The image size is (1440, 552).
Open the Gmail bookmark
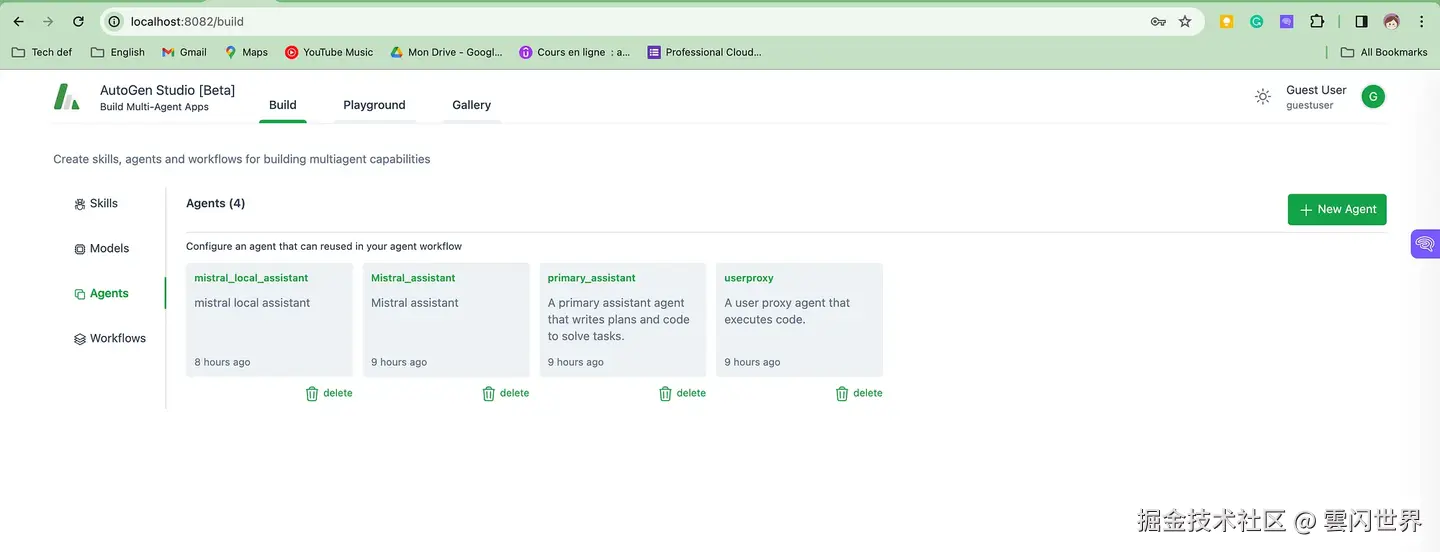(x=184, y=52)
